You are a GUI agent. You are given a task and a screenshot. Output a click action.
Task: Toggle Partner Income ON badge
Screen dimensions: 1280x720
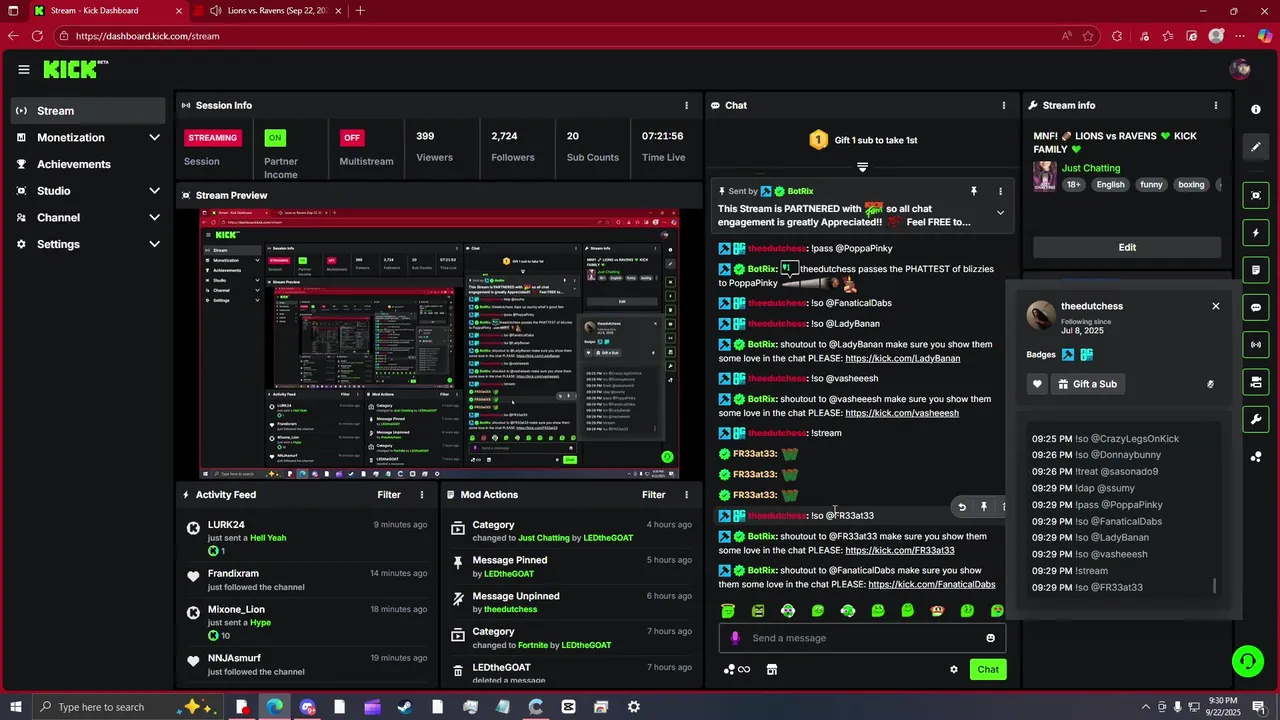[274, 137]
